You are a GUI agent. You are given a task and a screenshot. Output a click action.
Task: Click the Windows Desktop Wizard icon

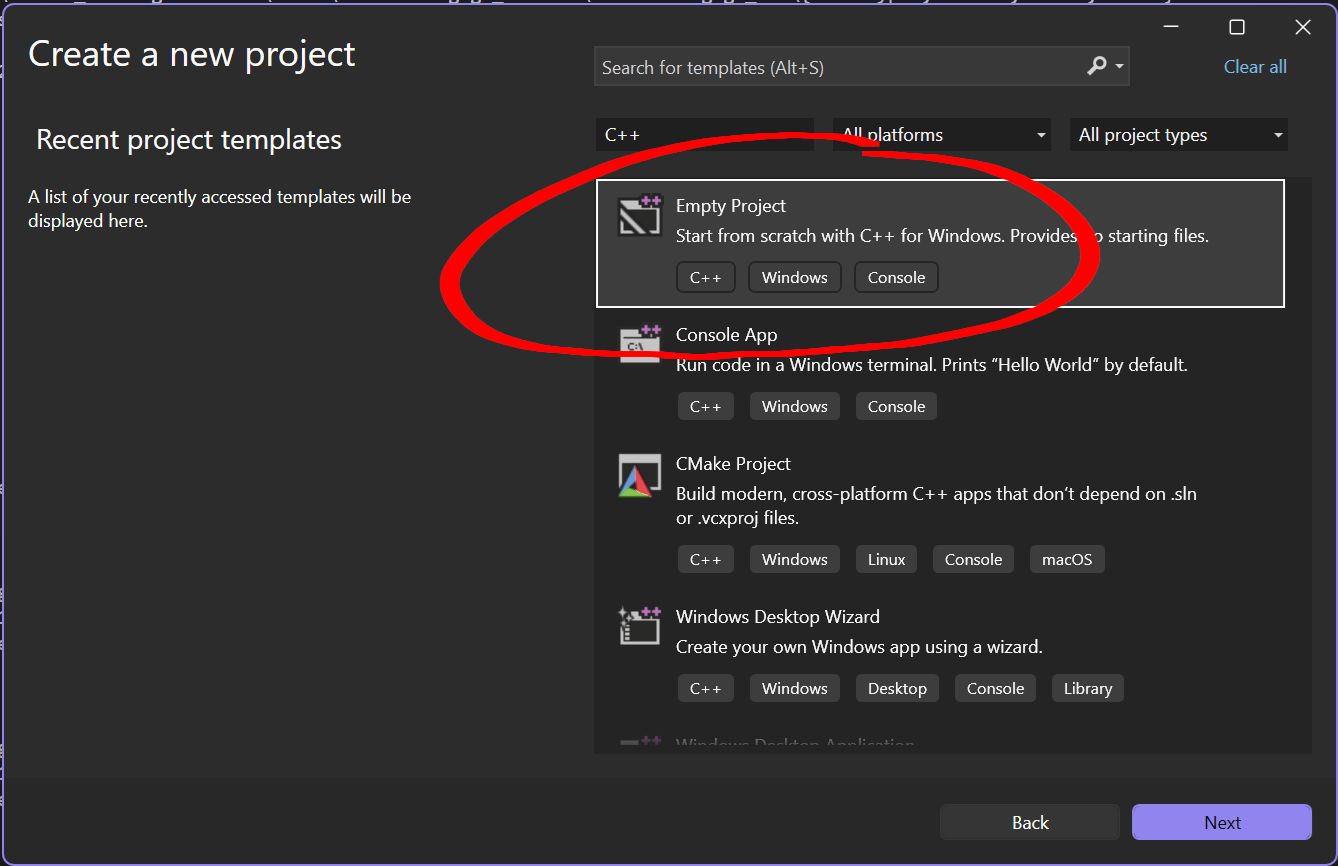pyautogui.click(x=640, y=626)
